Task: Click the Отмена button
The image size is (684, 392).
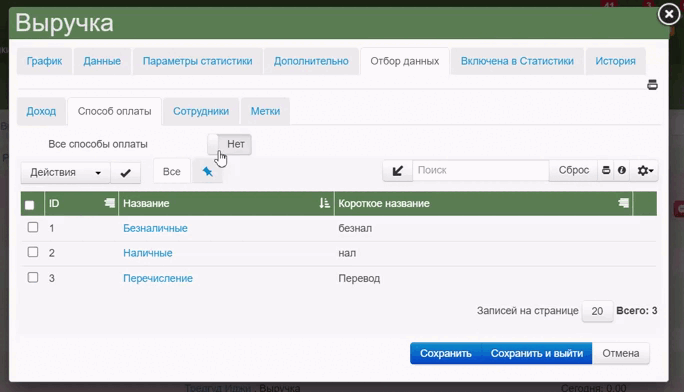Action: [x=621, y=353]
